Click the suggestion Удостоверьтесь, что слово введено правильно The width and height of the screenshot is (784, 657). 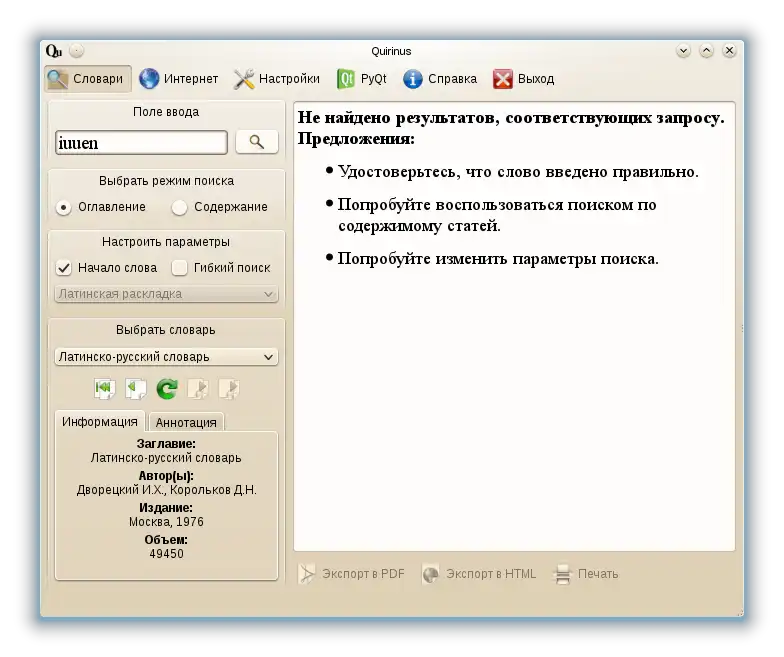pos(518,172)
